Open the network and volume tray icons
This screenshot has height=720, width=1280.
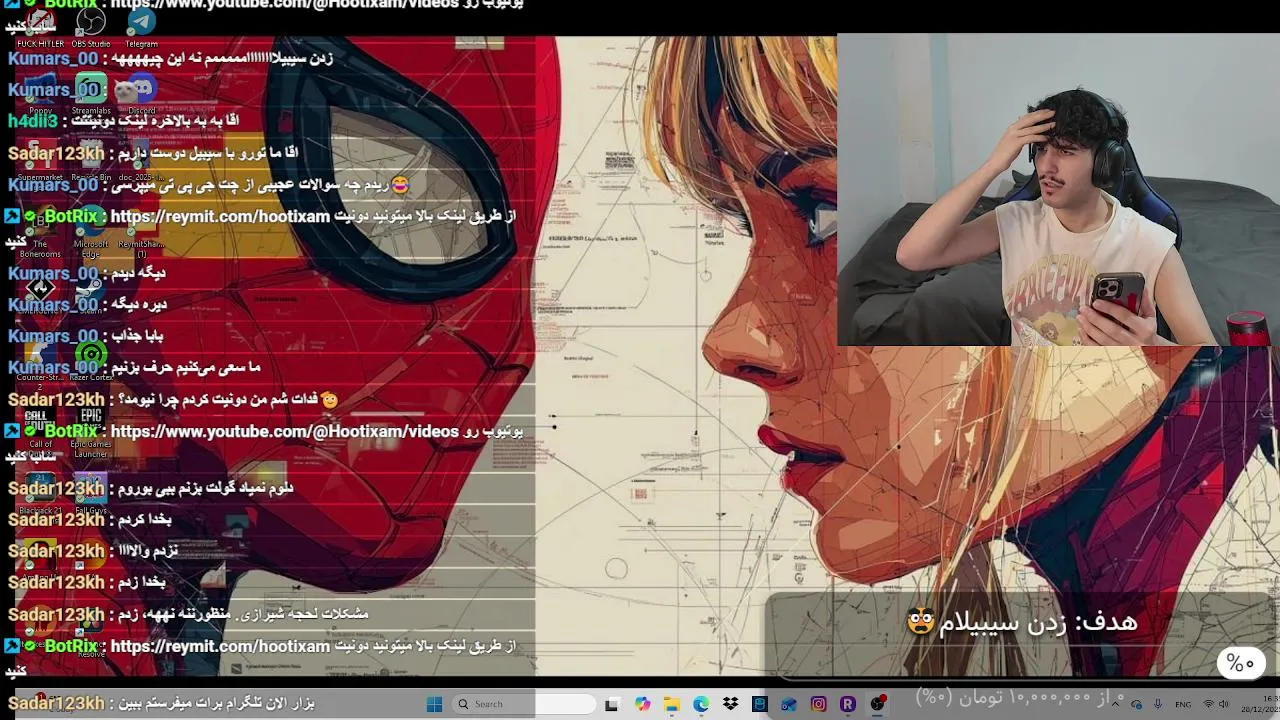pyautogui.click(x=1215, y=704)
